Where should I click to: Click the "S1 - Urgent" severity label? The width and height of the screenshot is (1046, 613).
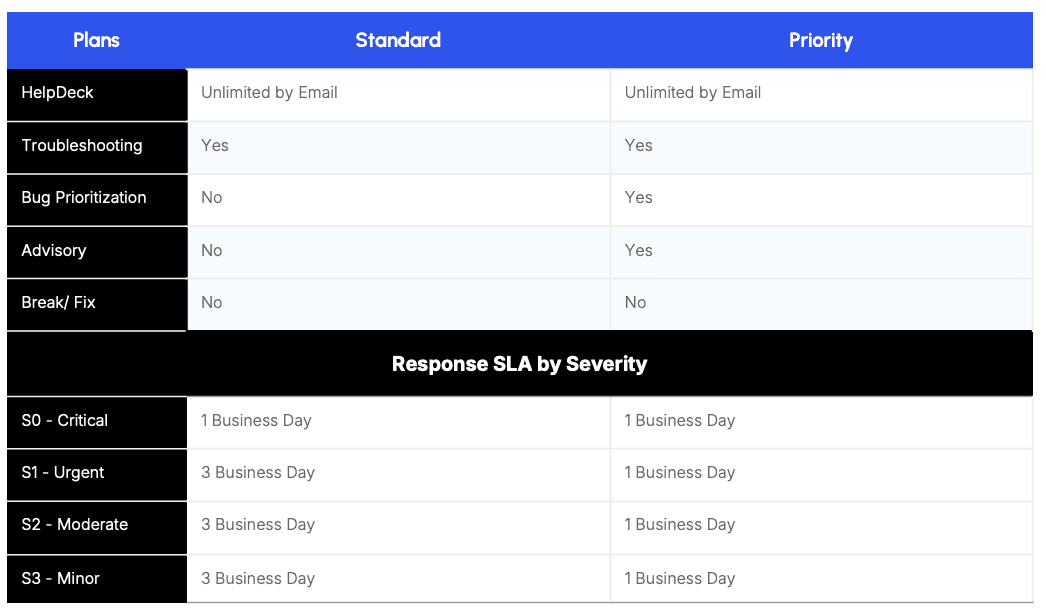coord(63,473)
